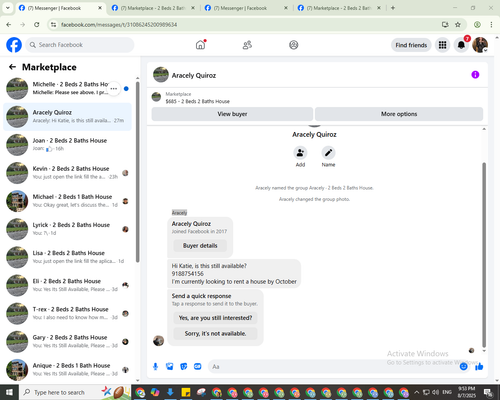Open the taskbar clock showing 9:53 PM
This screenshot has width=500, height=400.
click(466, 392)
